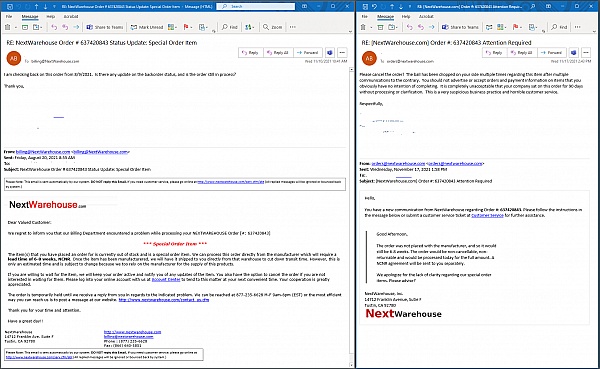This screenshot has width=600, height=369.
Task: Click the AB sender avatar in left message
Action: pos(14,58)
